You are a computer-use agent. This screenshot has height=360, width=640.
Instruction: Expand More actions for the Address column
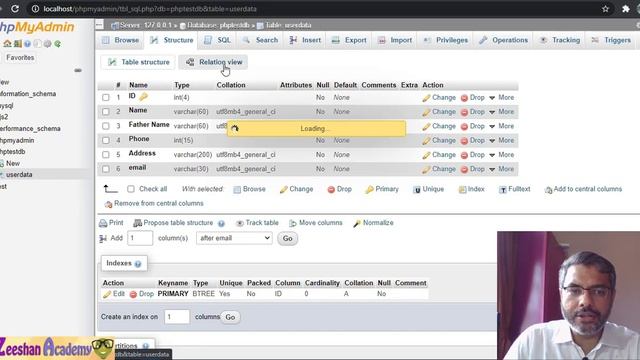click(x=502, y=155)
